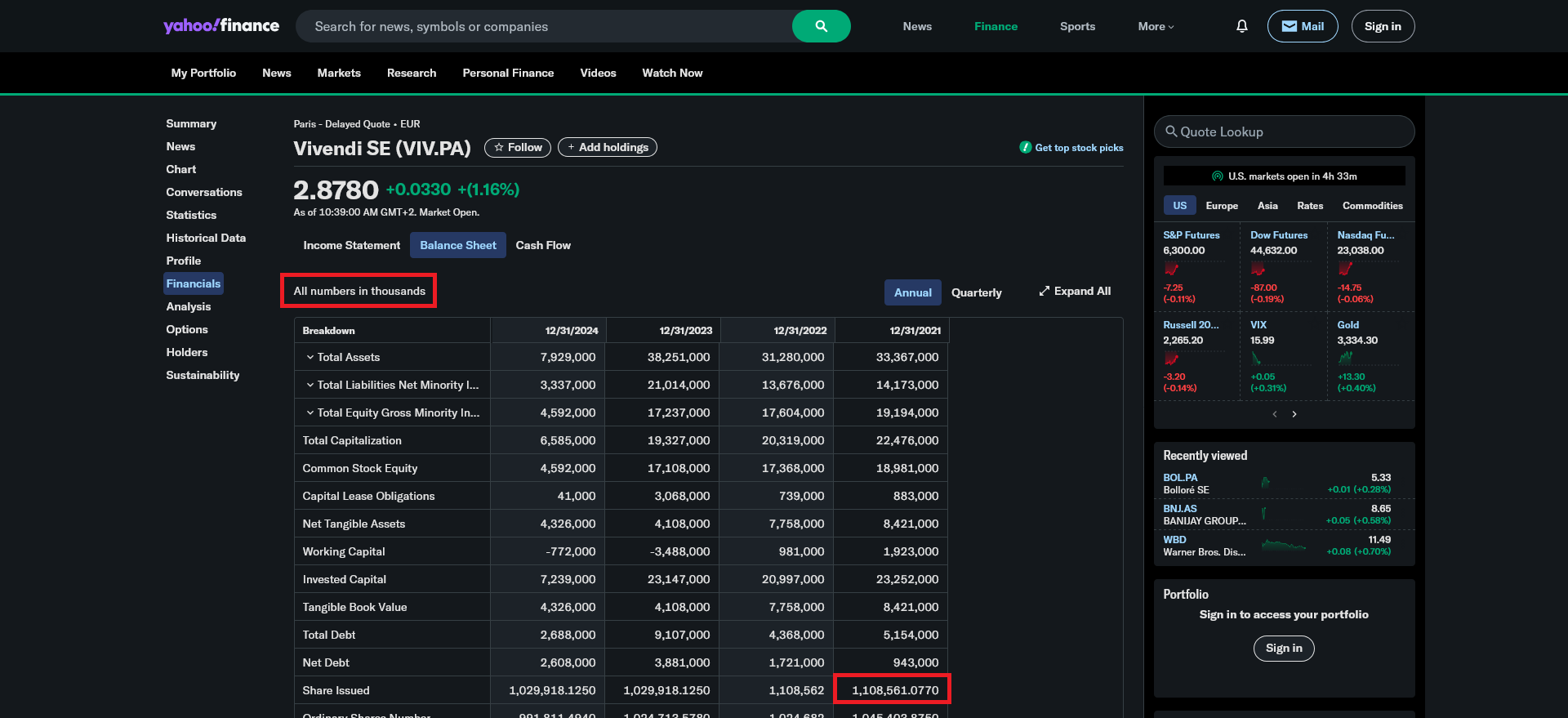Click the star Follow button

point(518,147)
